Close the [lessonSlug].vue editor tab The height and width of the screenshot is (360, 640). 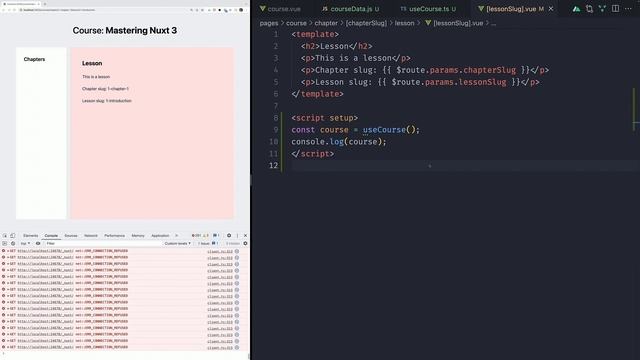coord(551,9)
